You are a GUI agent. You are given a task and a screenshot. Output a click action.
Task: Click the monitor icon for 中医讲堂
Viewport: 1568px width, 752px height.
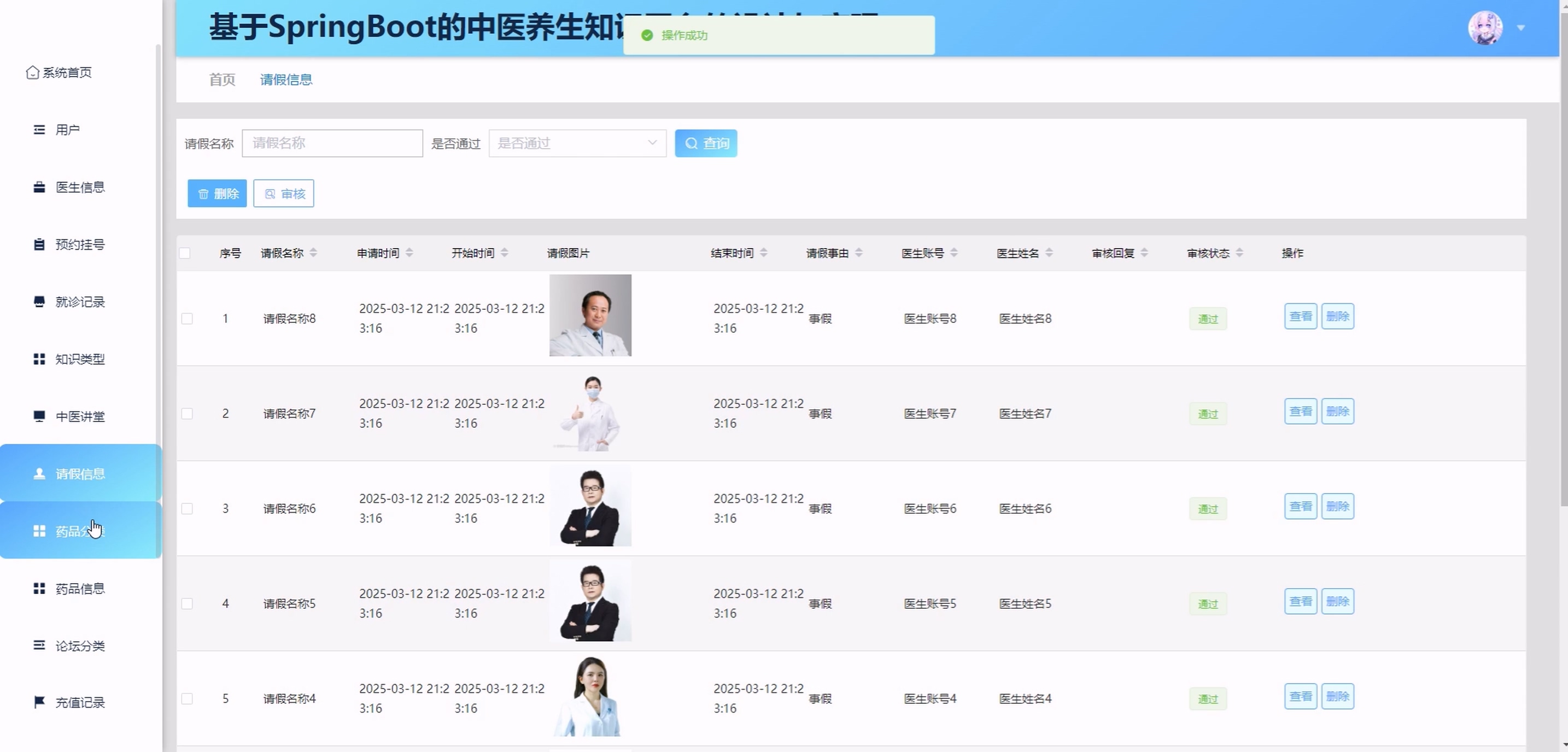39,416
